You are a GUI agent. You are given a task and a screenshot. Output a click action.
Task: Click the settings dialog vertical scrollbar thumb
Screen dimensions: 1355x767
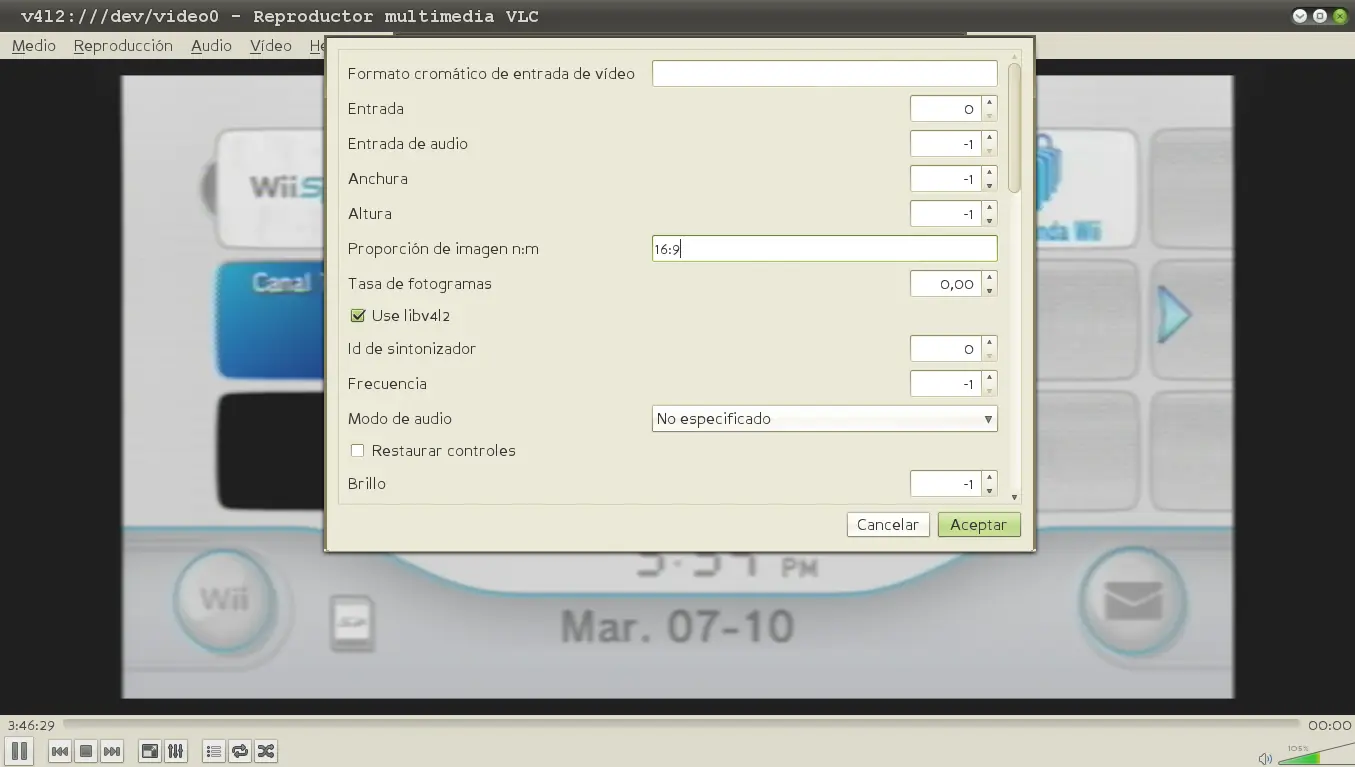(x=1014, y=127)
